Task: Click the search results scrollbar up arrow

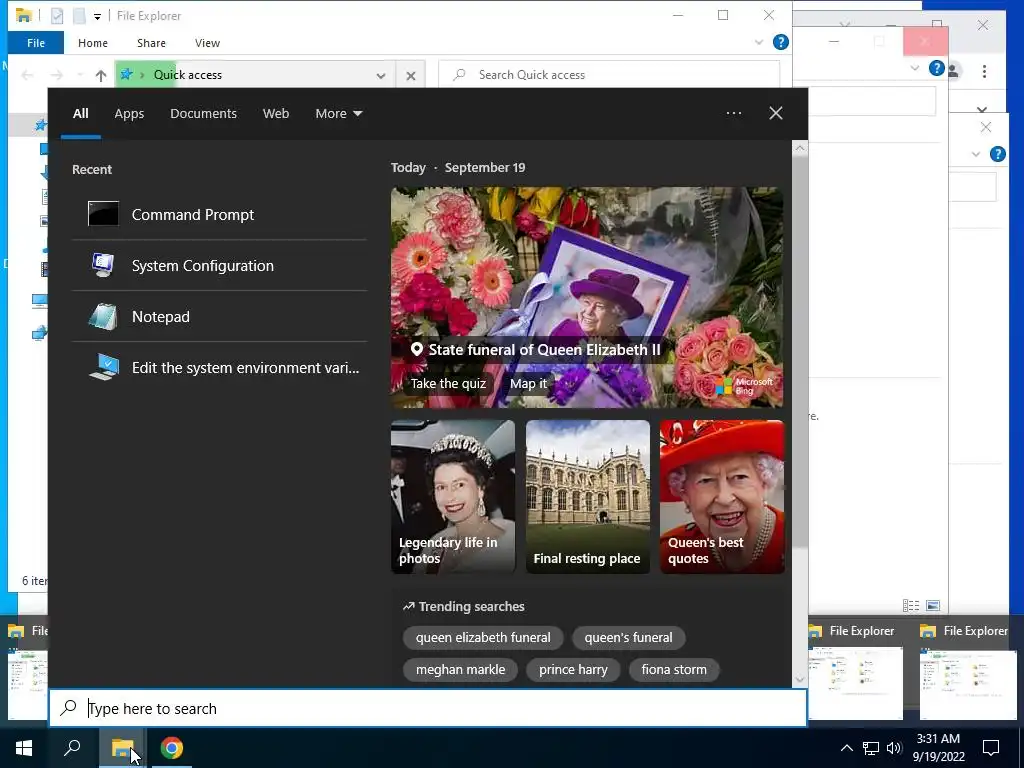Action: click(800, 148)
